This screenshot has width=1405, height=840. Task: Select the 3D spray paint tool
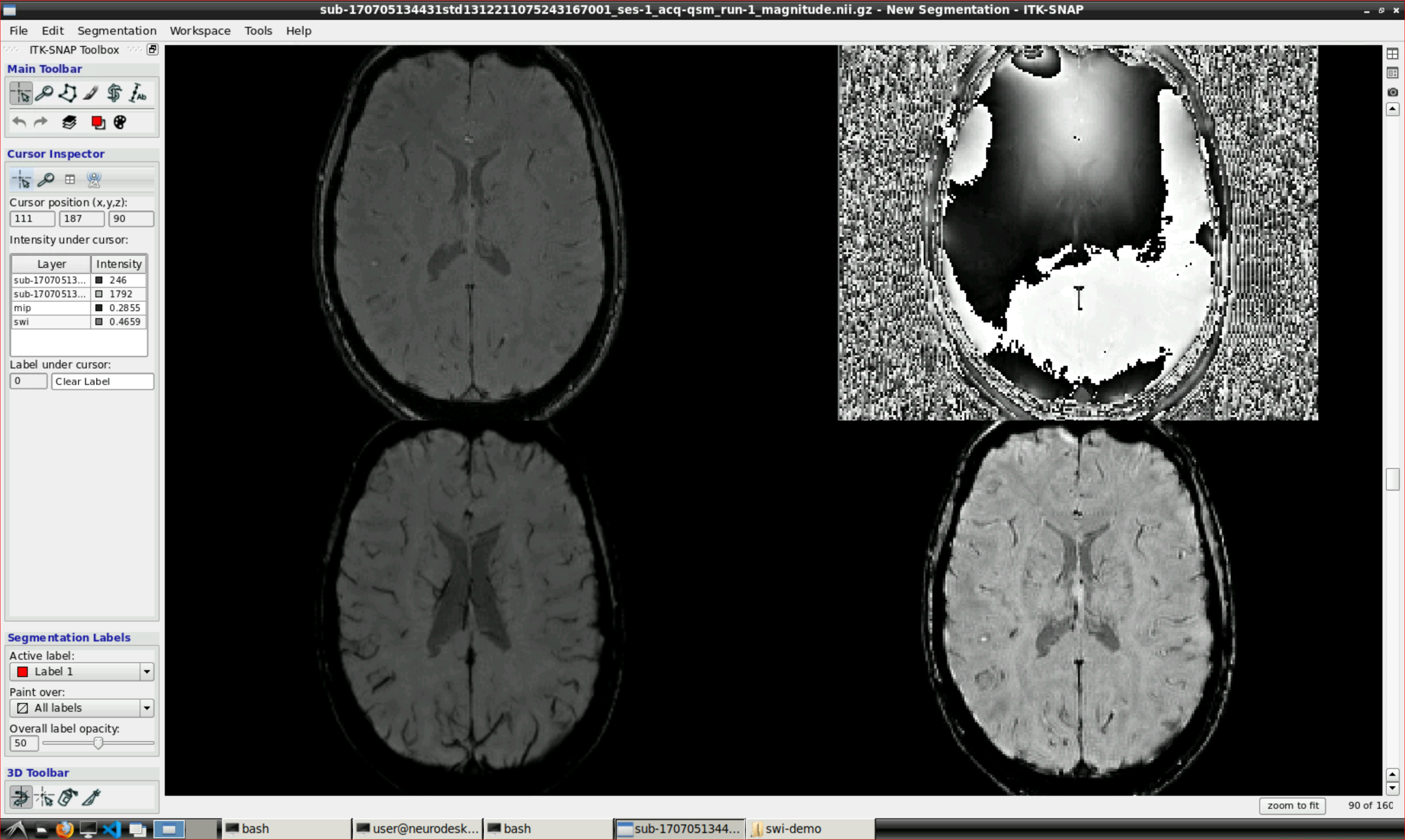click(68, 798)
